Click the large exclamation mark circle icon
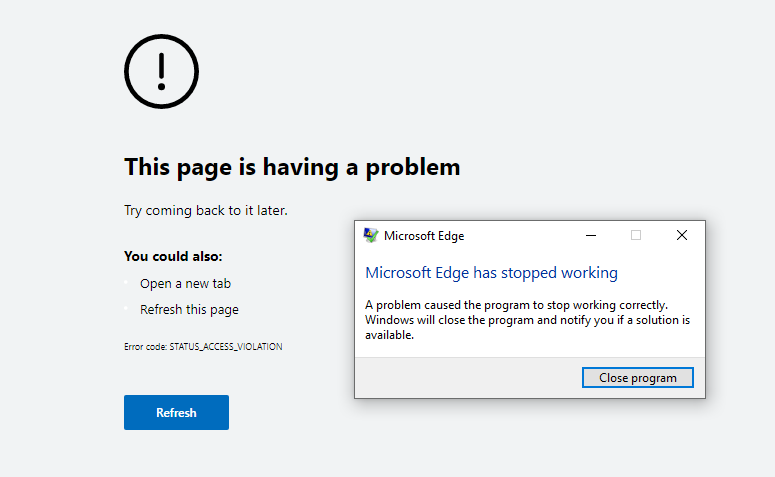The width and height of the screenshot is (775, 477). coord(162,72)
